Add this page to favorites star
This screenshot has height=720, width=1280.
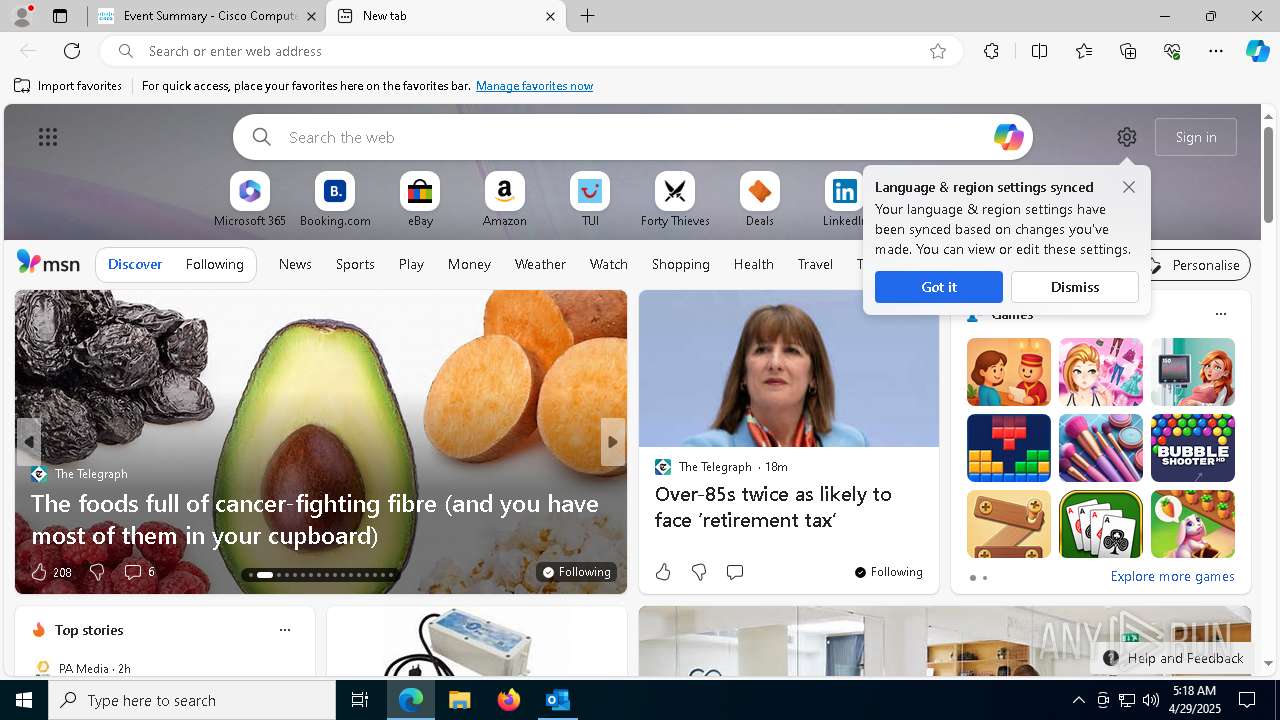938,51
